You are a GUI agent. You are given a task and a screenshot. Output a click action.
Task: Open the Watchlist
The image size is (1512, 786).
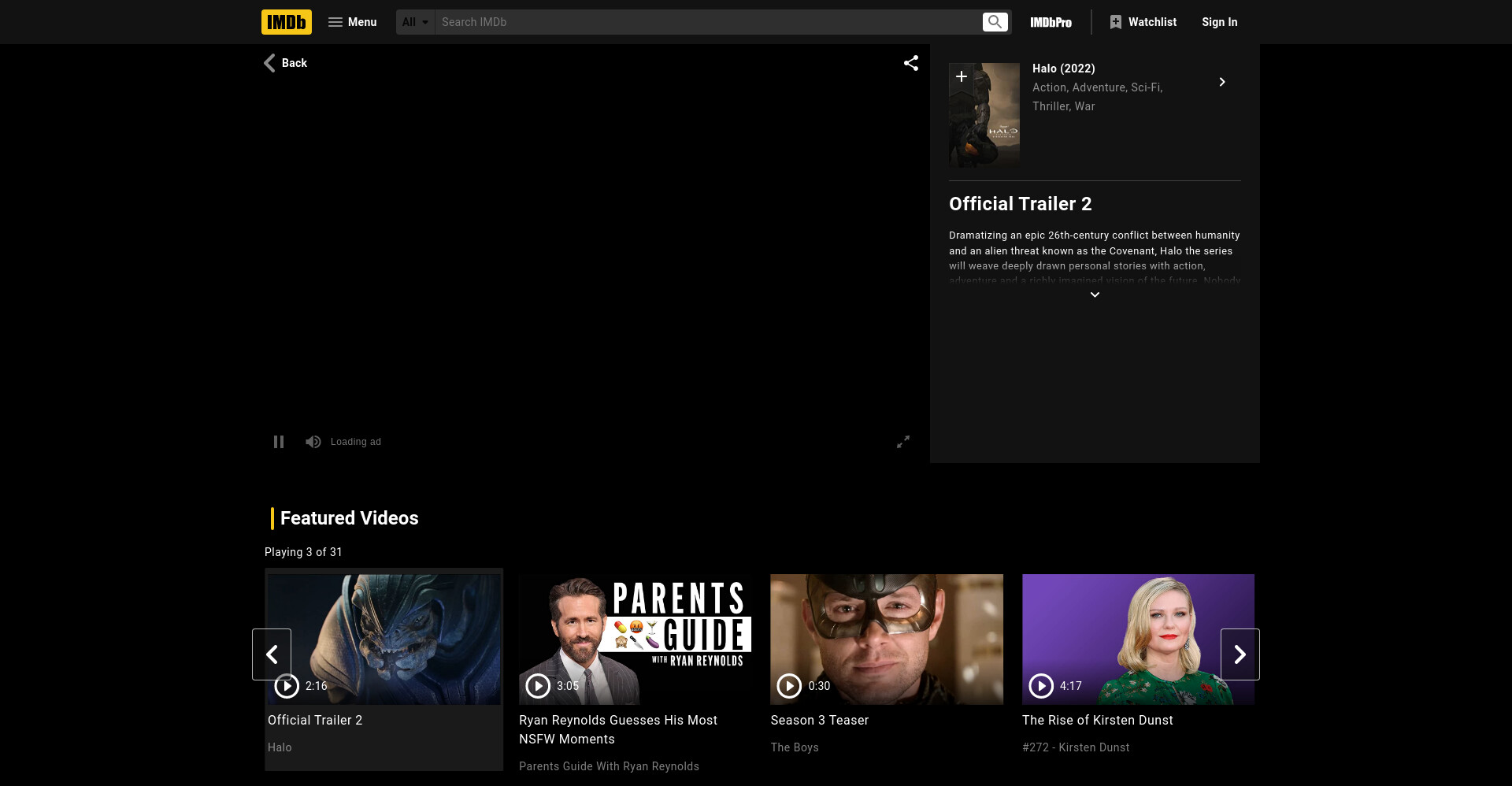click(1143, 22)
